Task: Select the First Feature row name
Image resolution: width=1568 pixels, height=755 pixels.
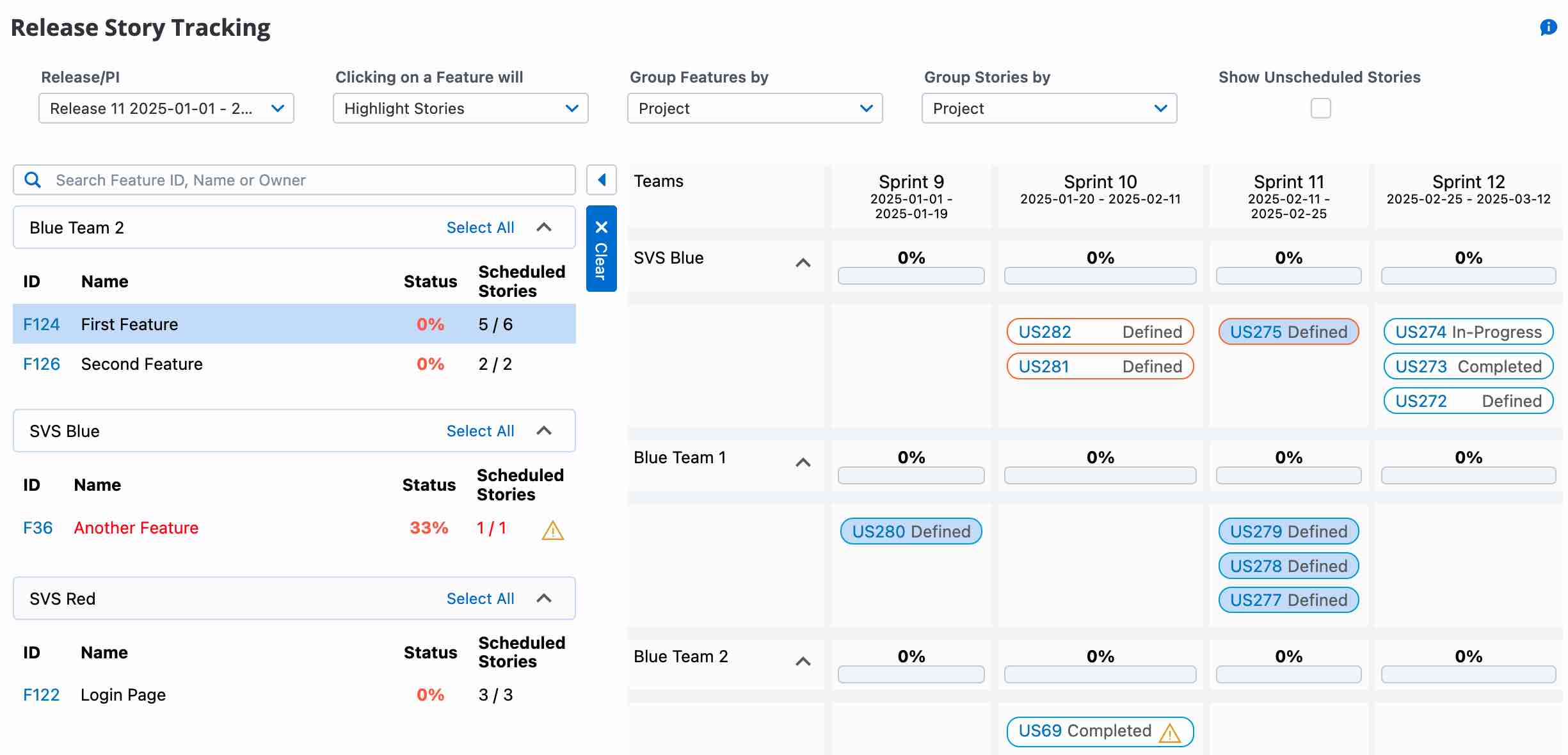Action: click(129, 324)
